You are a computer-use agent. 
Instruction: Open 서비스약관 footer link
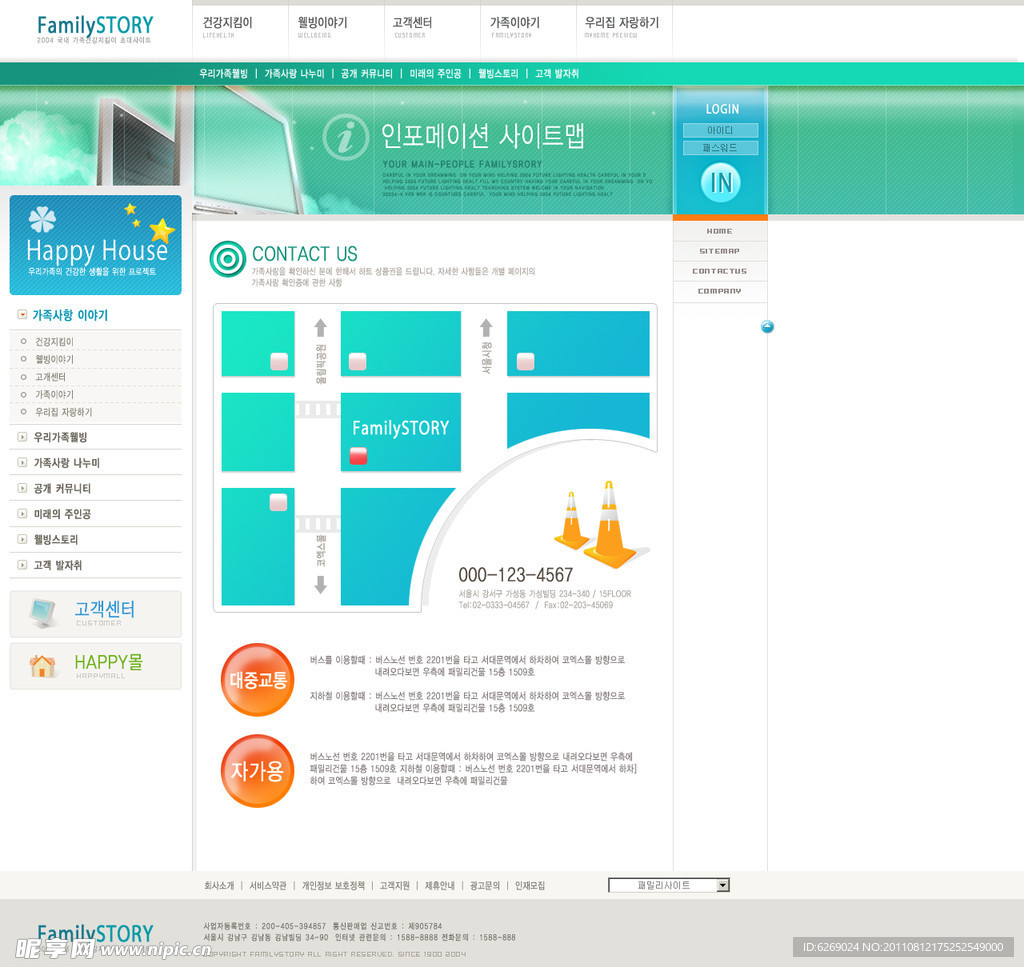pyautogui.click(x=268, y=885)
